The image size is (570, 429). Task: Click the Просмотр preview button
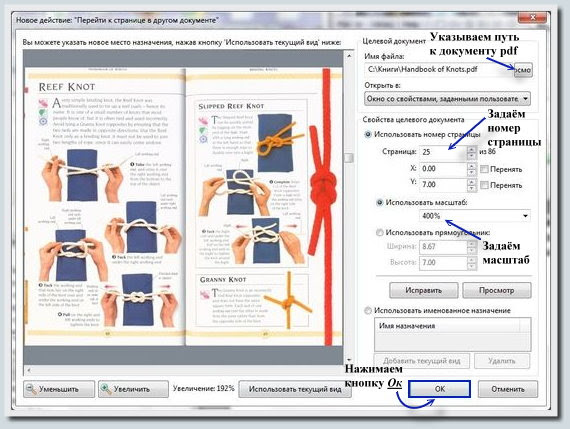pos(497,290)
